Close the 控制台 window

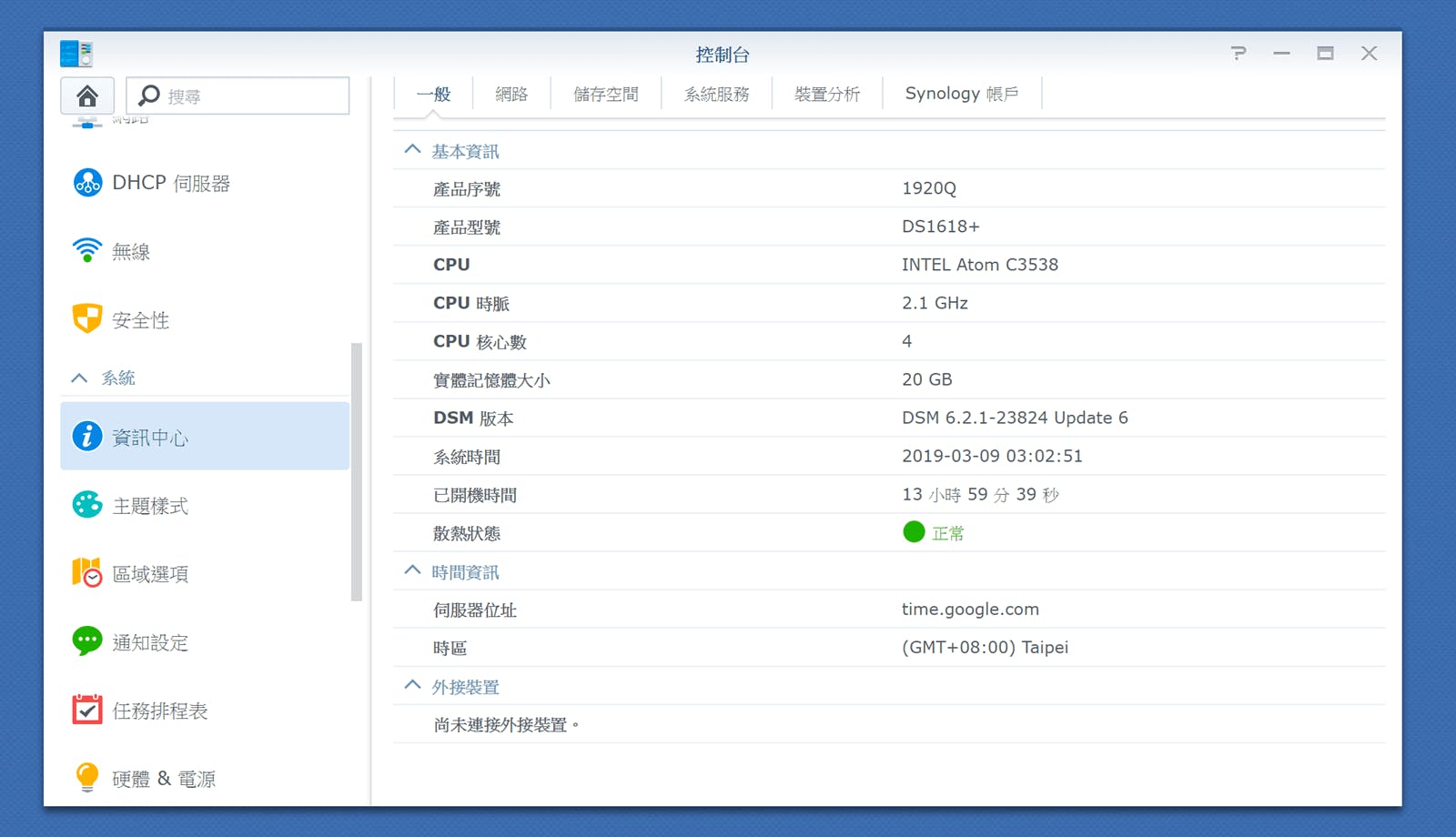coord(1369,54)
